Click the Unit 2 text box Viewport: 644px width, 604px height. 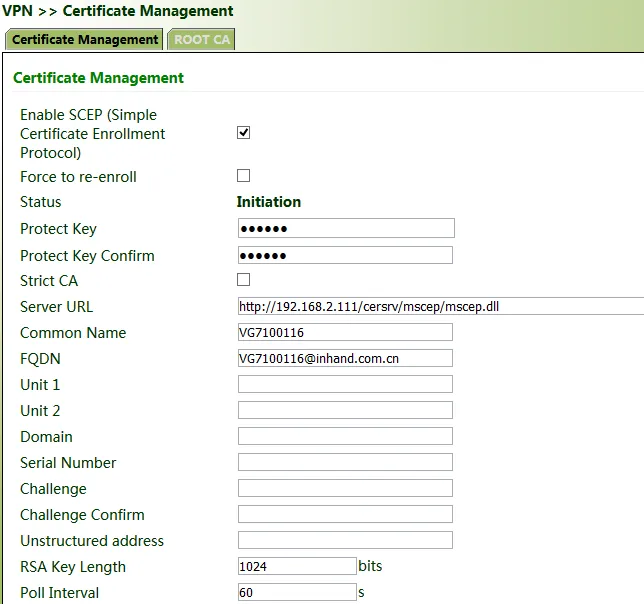pyautogui.click(x=345, y=410)
